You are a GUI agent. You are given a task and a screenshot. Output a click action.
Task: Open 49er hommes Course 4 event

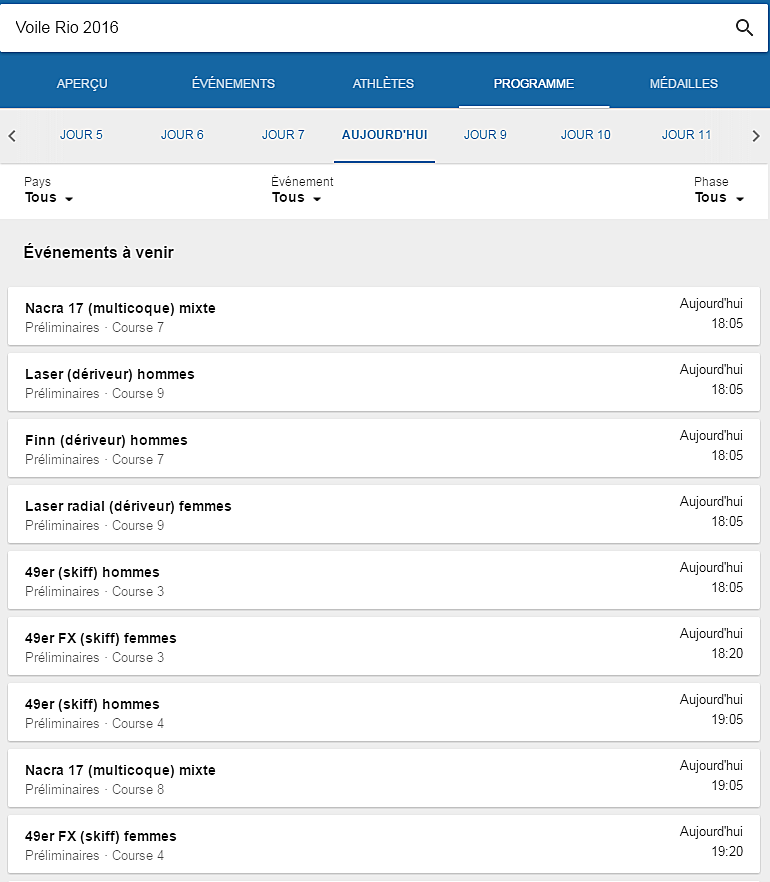coord(384,712)
